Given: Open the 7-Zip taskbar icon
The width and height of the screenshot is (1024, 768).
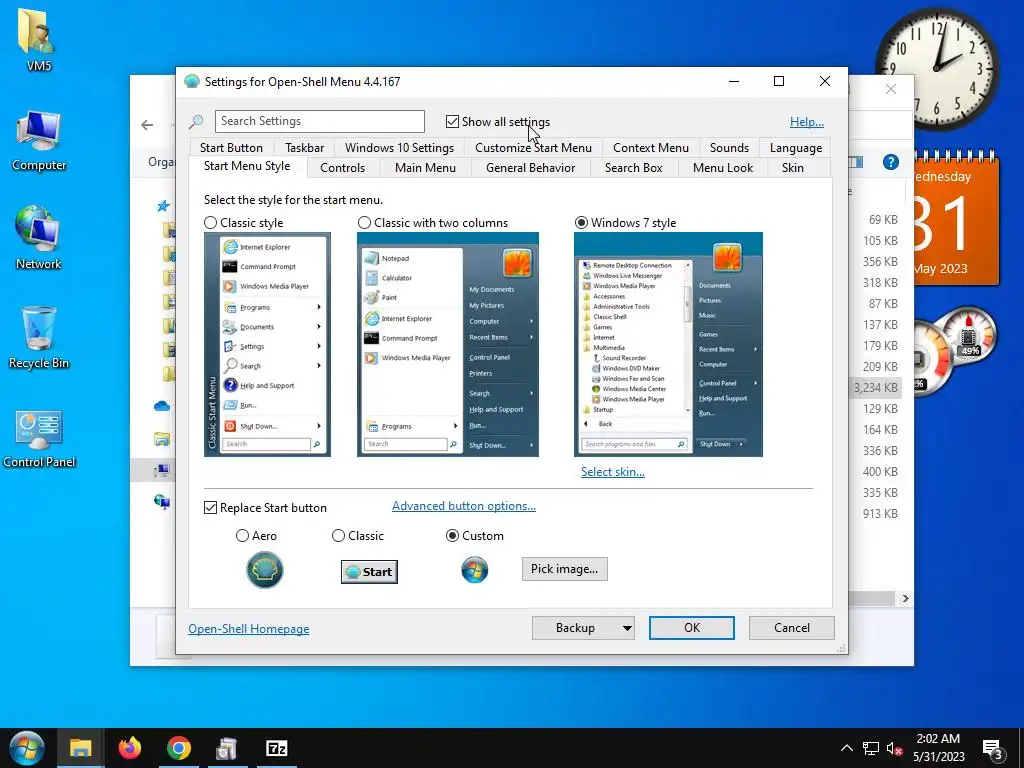Looking at the screenshot, I should tap(277, 748).
